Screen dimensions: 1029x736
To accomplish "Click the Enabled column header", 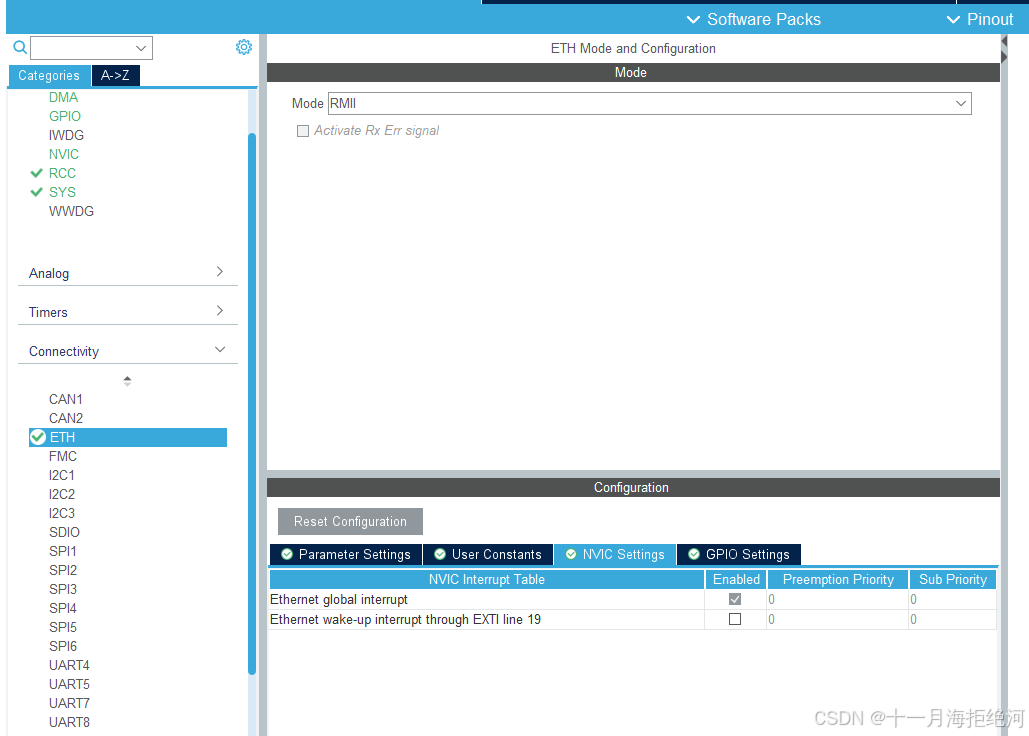I will (x=736, y=579).
